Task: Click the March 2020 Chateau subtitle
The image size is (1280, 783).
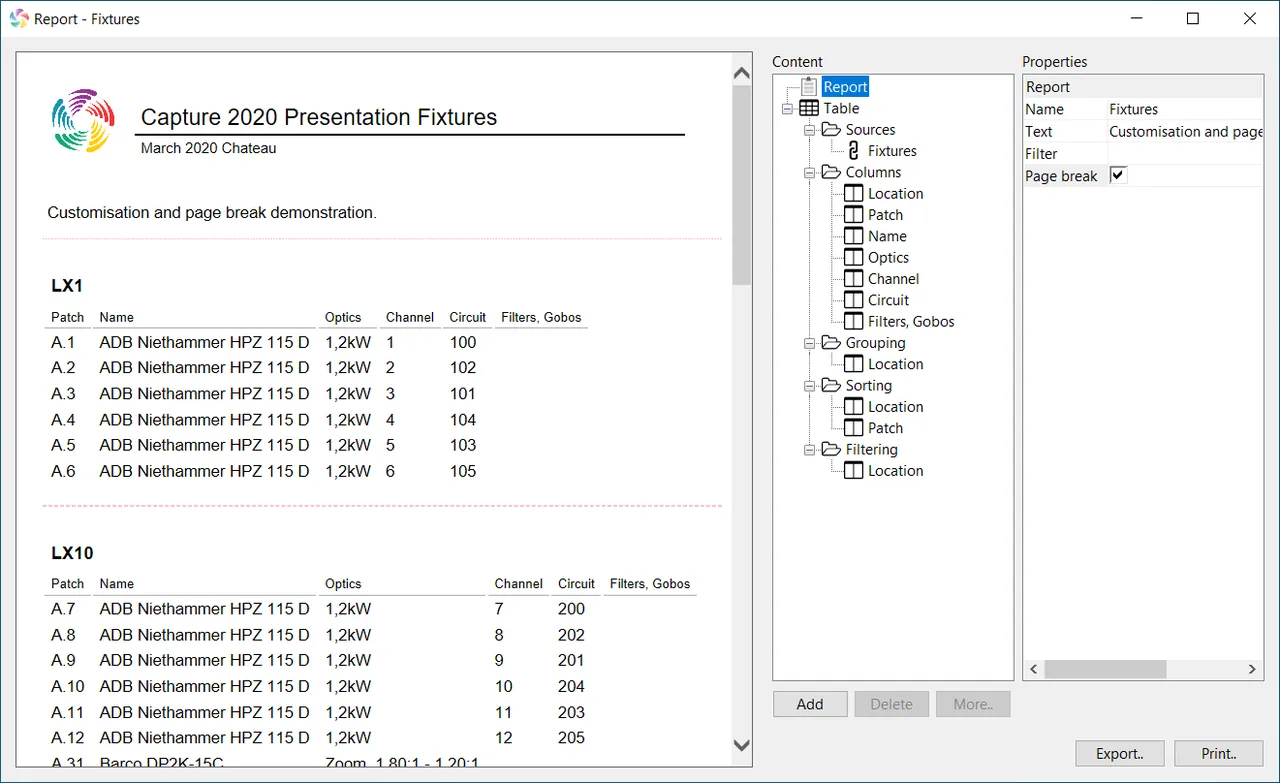Action: 209,148
